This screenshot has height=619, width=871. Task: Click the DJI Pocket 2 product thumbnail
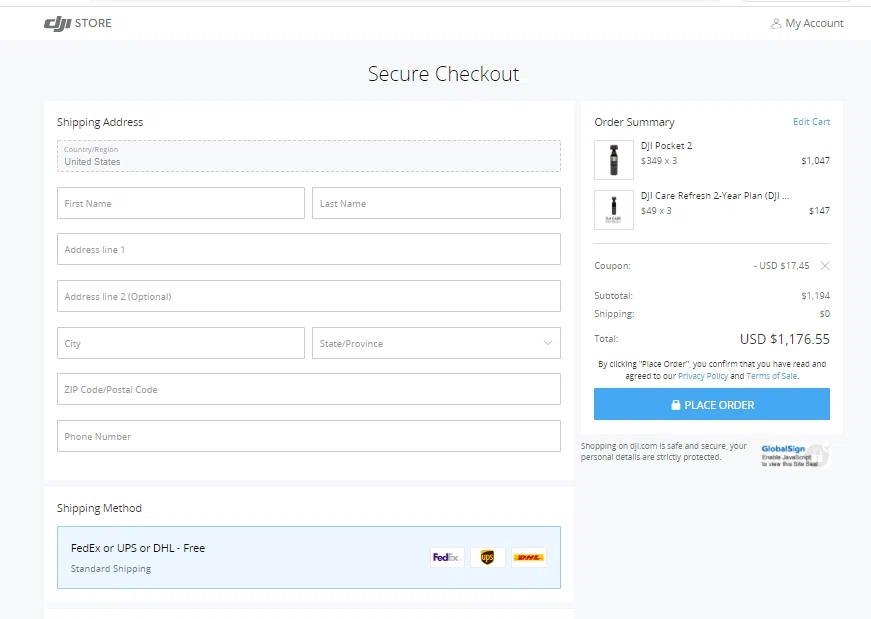point(613,160)
